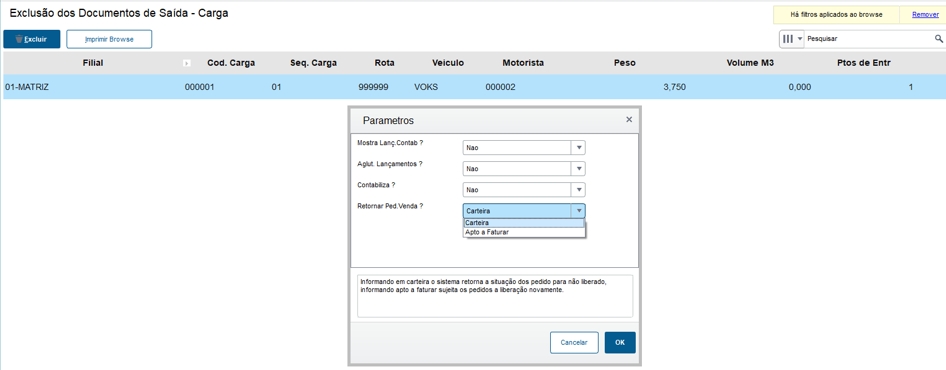This screenshot has width=946, height=370.
Task: Click the Rota column header
Action: (x=385, y=63)
